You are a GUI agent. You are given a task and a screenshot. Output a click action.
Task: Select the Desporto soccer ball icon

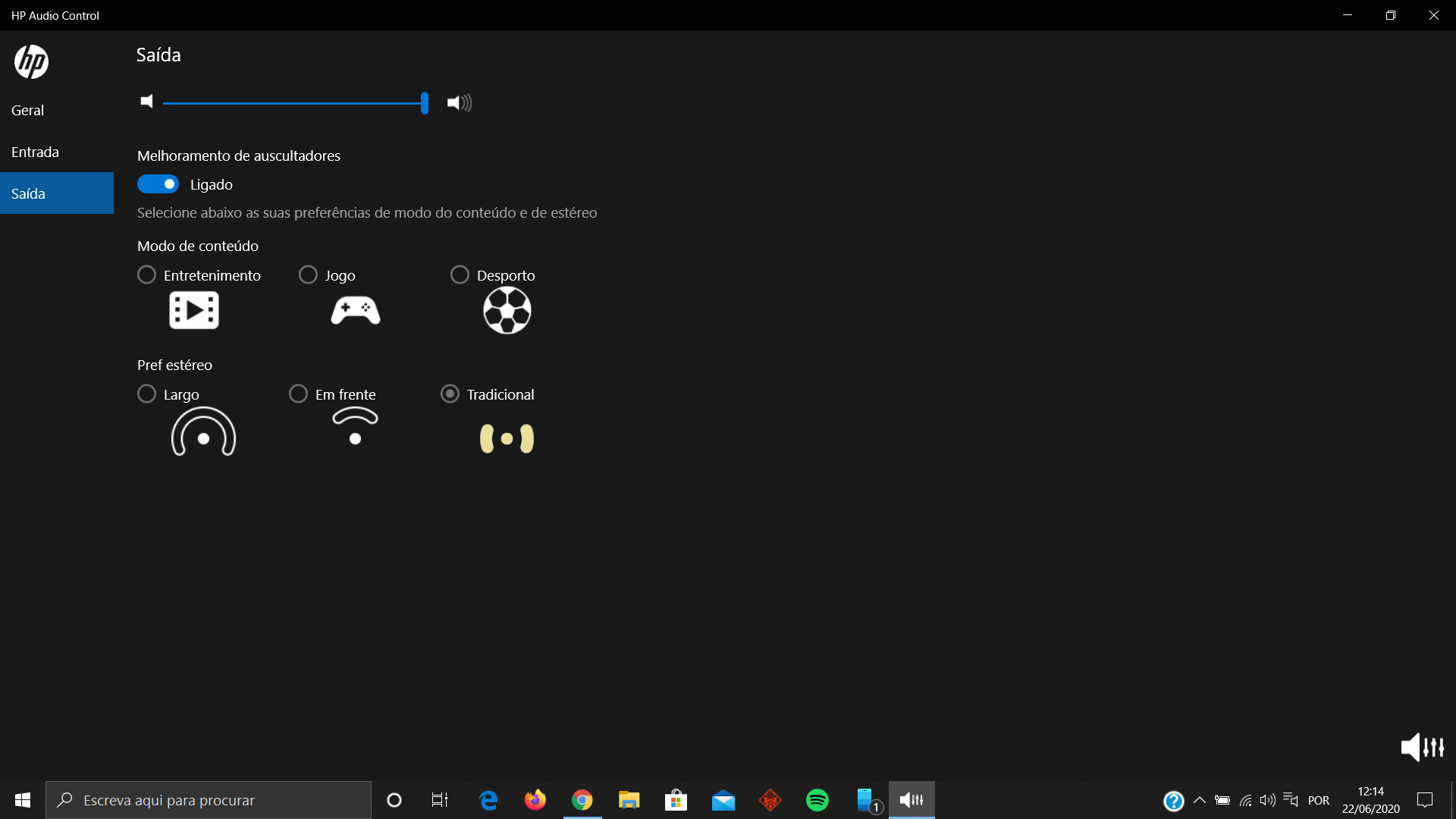tap(507, 310)
